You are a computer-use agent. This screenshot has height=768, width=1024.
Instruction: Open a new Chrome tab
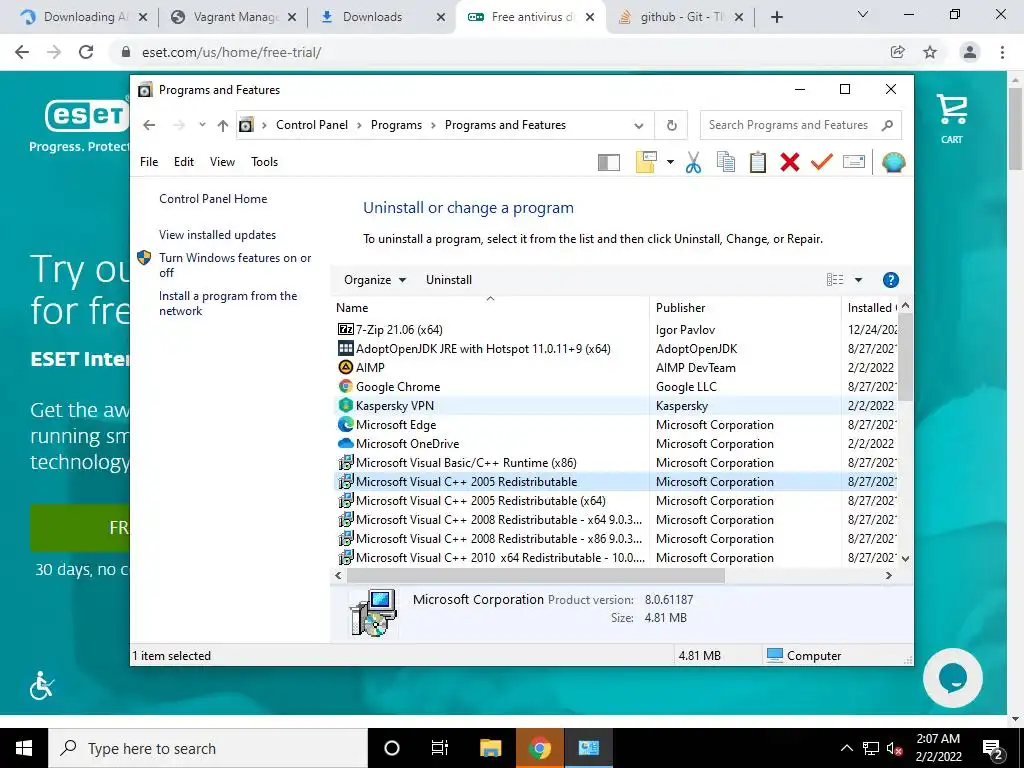coord(776,17)
